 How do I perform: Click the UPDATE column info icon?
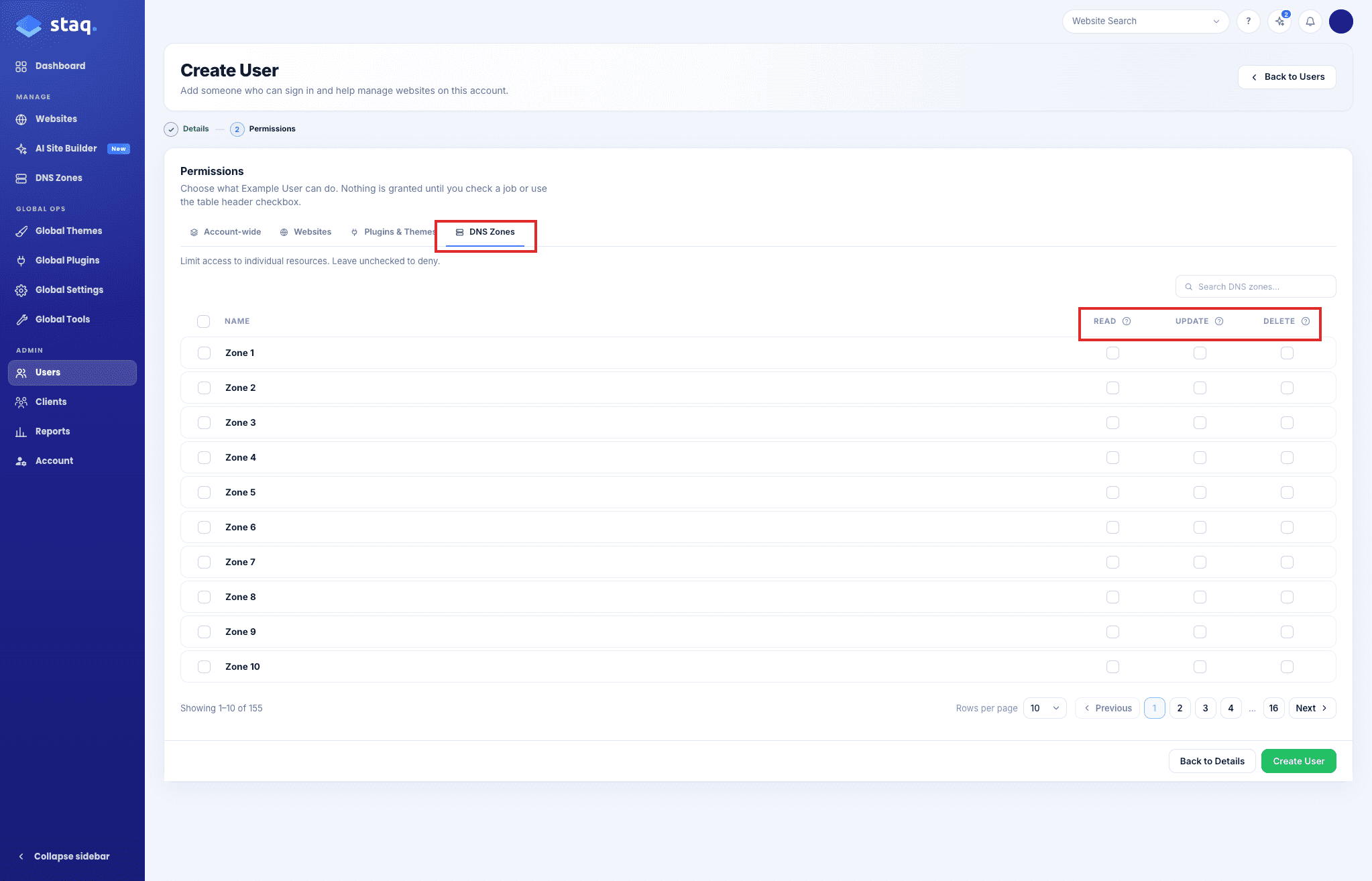point(1219,321)
